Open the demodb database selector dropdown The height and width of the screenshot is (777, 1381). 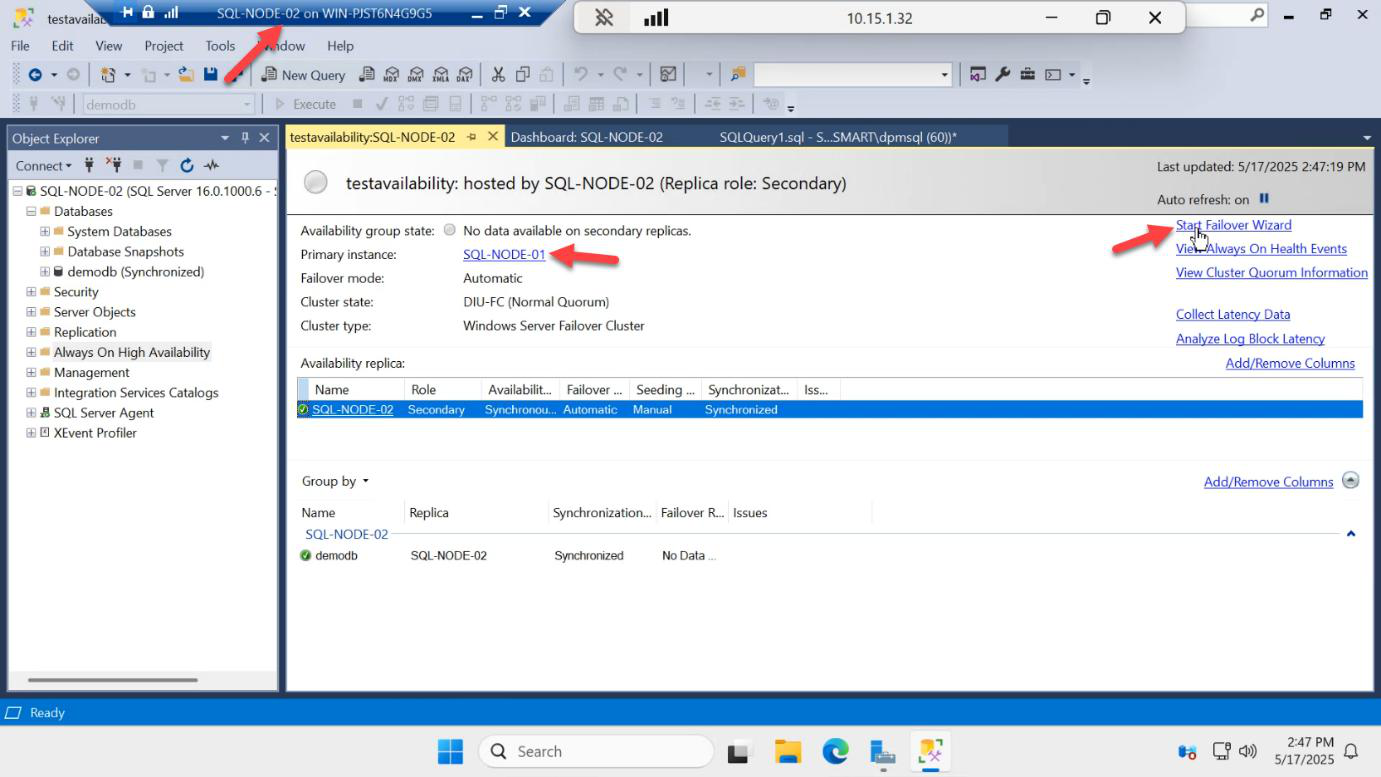[x=247, y=104]
